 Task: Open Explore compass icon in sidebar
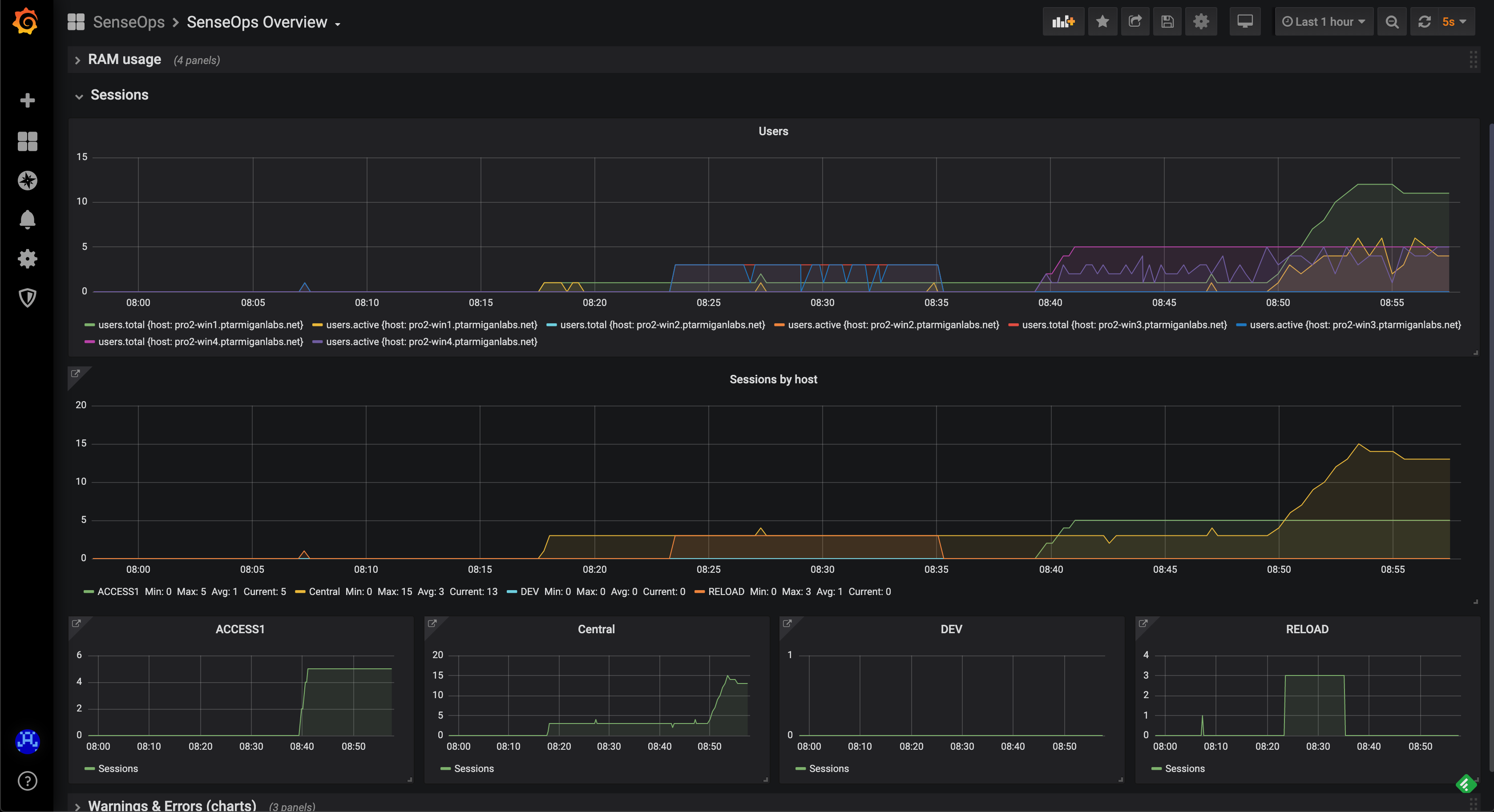[27, 181]
